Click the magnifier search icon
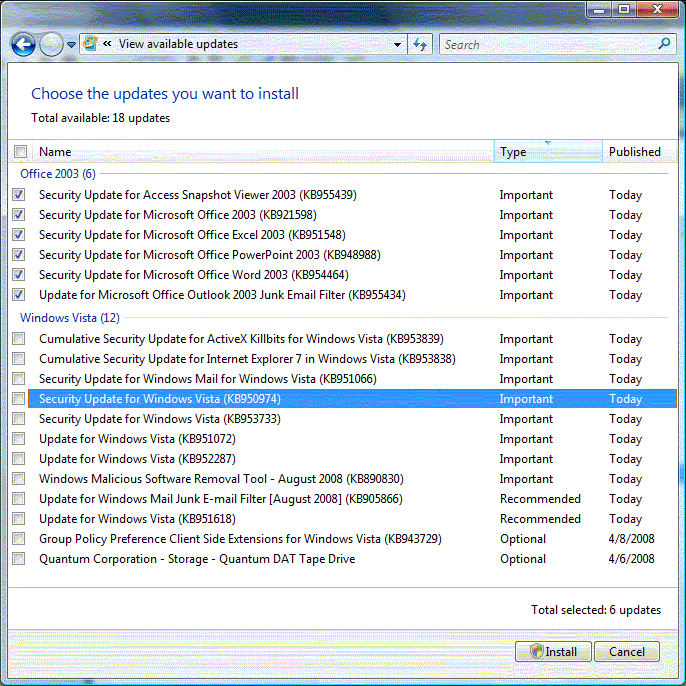The width and height of the screenshot is (686, 686). tap(664, 44)
